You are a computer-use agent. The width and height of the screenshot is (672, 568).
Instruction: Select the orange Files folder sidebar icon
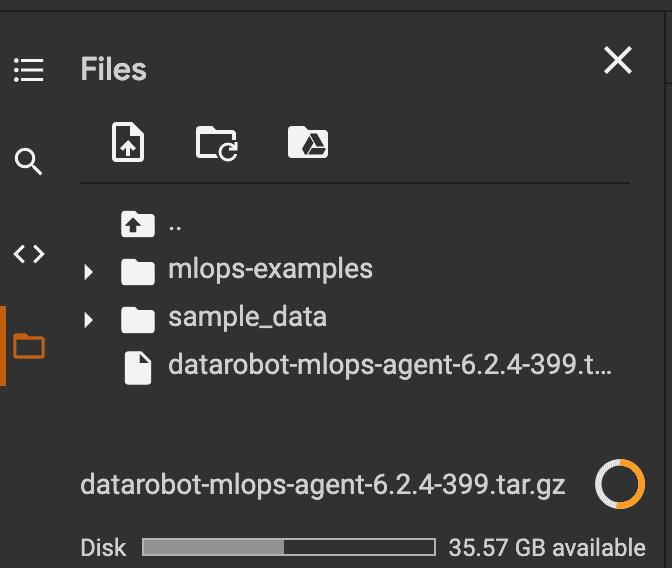point(29,346)
